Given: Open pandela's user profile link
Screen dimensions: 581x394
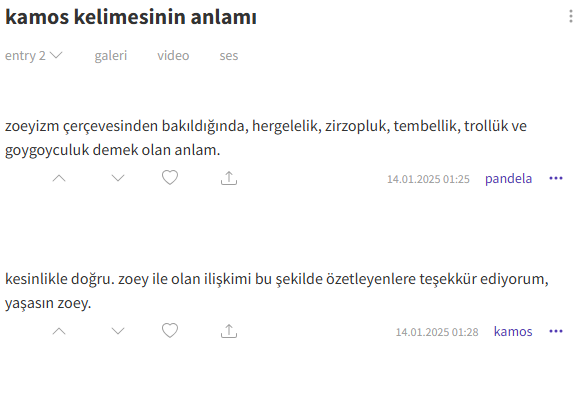Looking at the screenshot, I should click(508, 179).
